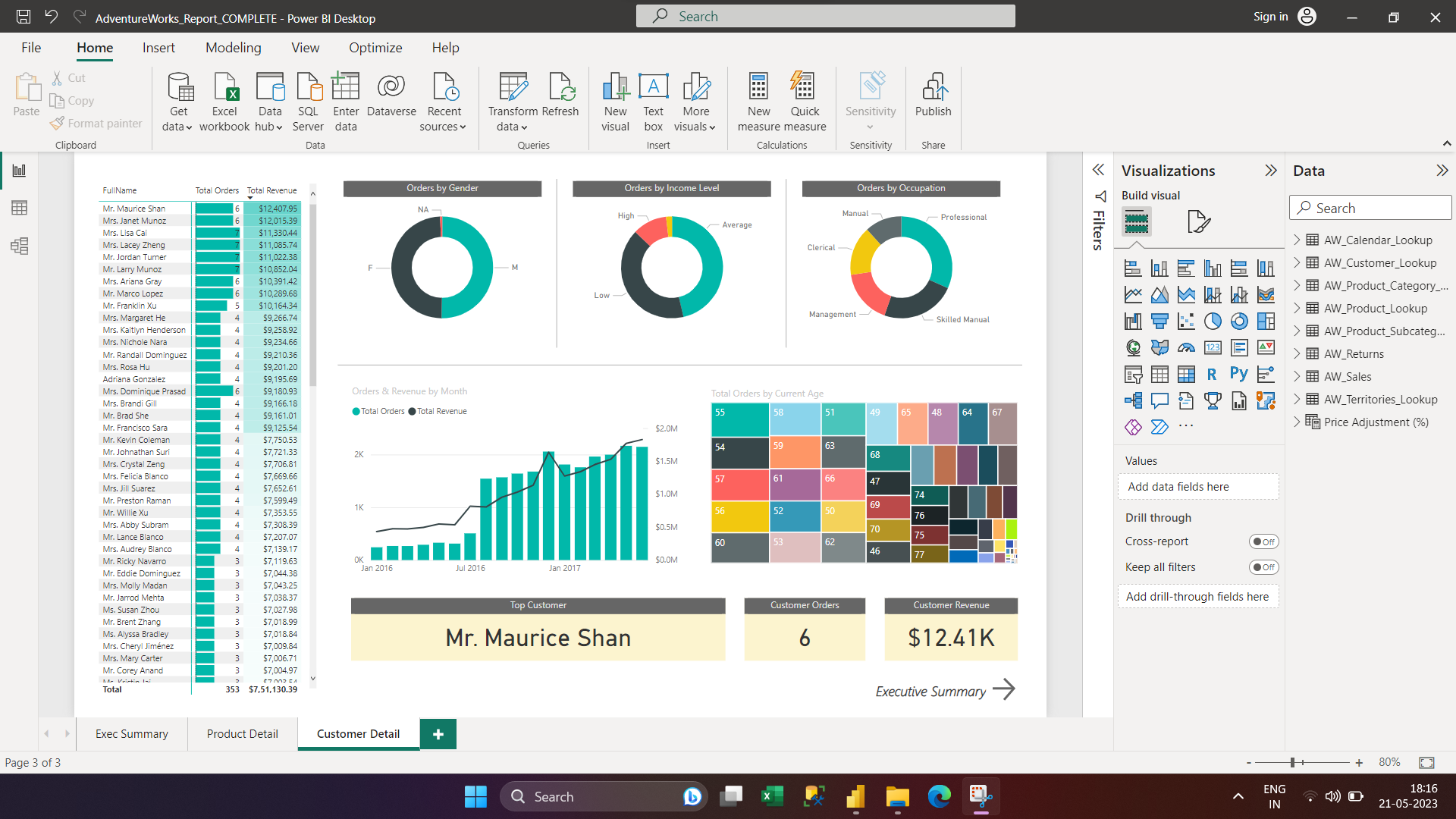The image size is (1456, 819).
Task: Toggle the Cross-report switch
Action: (1264, 541)
